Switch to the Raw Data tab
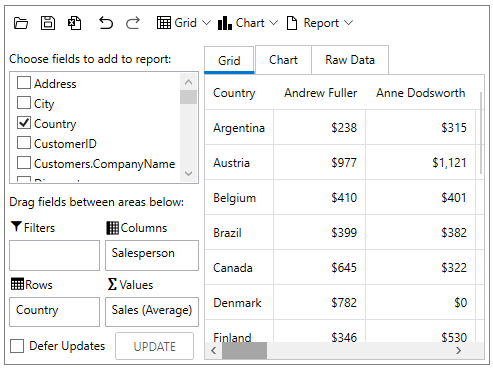 (350, 60)
